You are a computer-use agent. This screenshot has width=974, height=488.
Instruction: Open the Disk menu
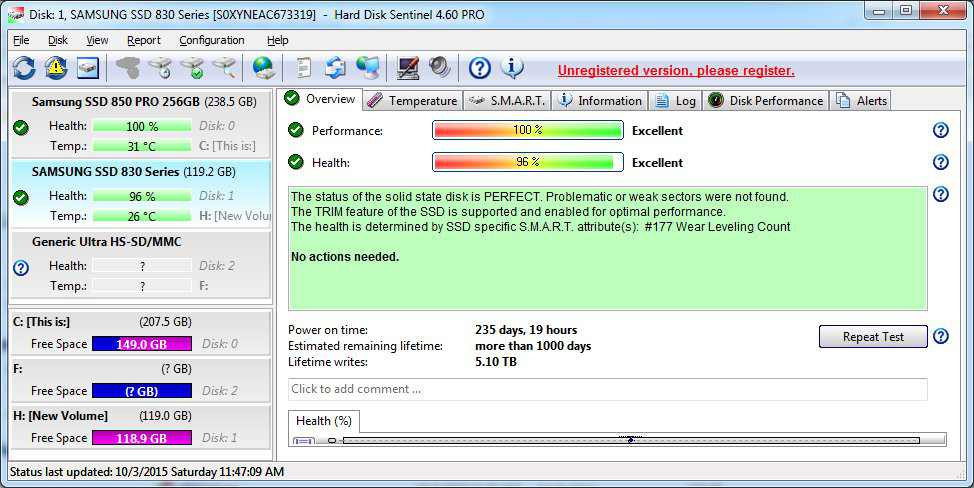pyautogui.click(x=58, y=40)
